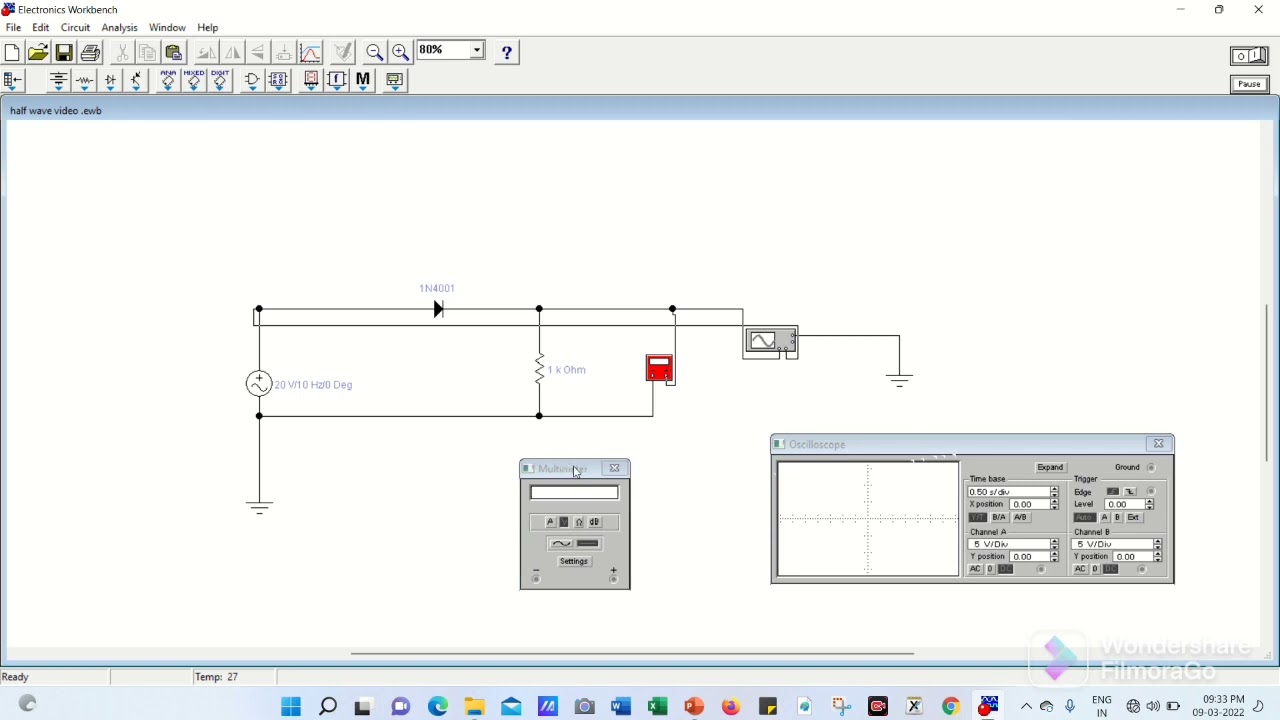1280x720 pixels.
Task: Open the Mixed ICs parts bin
Action: [x=194, y=81]
